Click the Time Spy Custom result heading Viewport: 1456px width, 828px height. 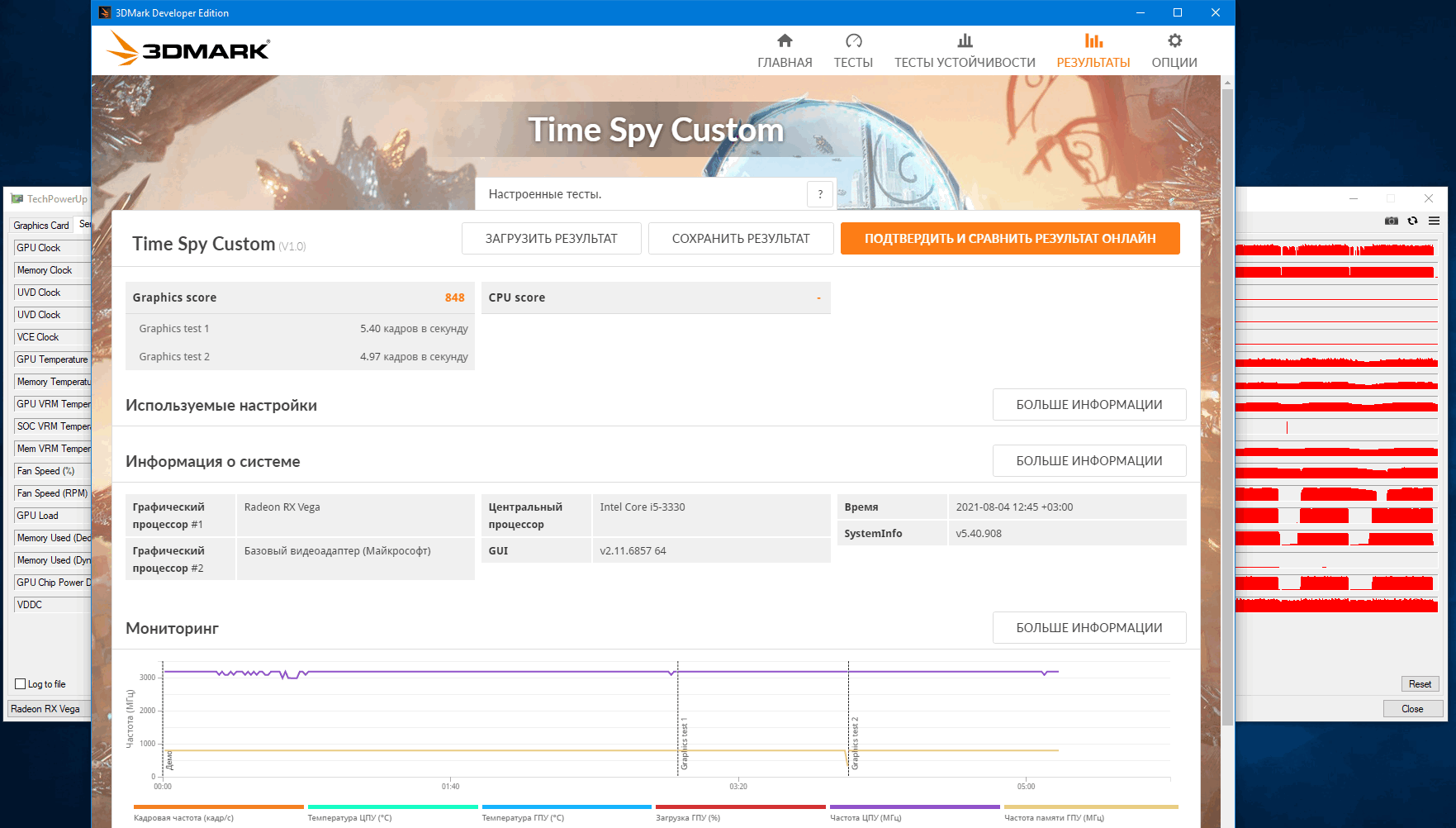click(x=203, y=244)
